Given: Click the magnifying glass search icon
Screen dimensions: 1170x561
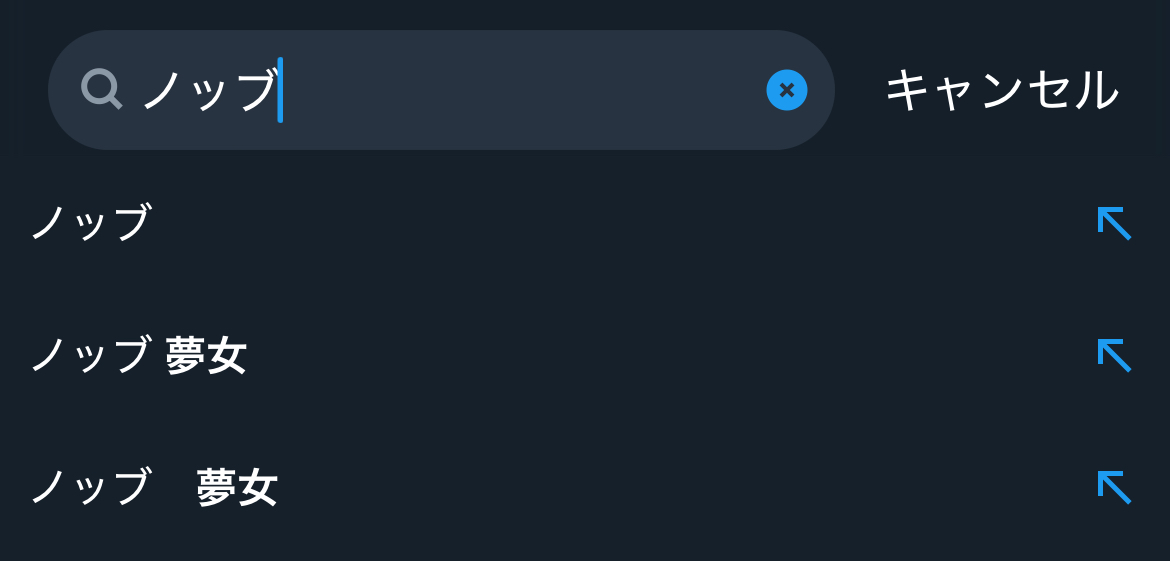Looking at the screenshot, I should 101,89.
